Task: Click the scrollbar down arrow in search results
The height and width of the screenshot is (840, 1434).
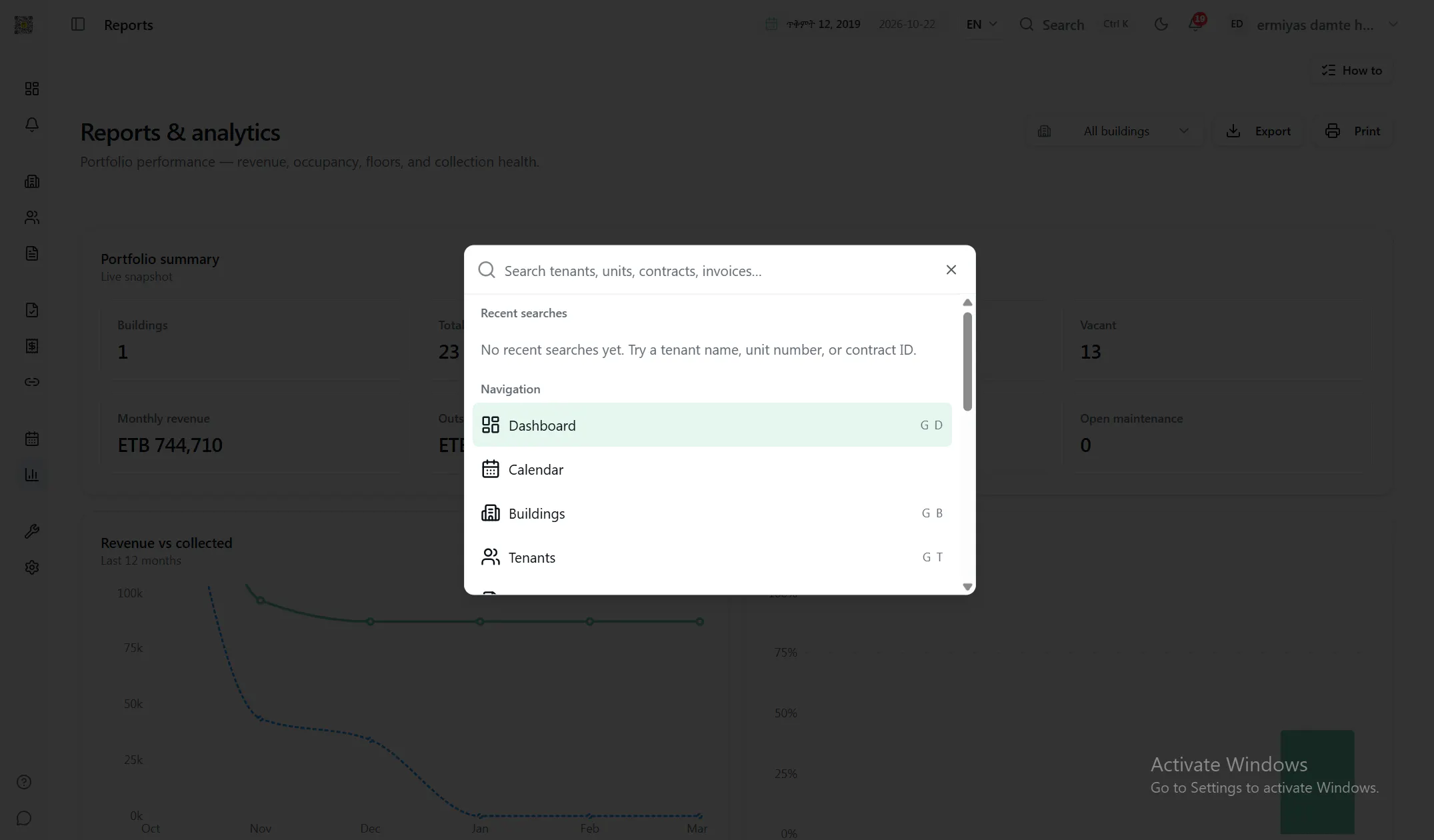Action: click(x=967, y=587)
